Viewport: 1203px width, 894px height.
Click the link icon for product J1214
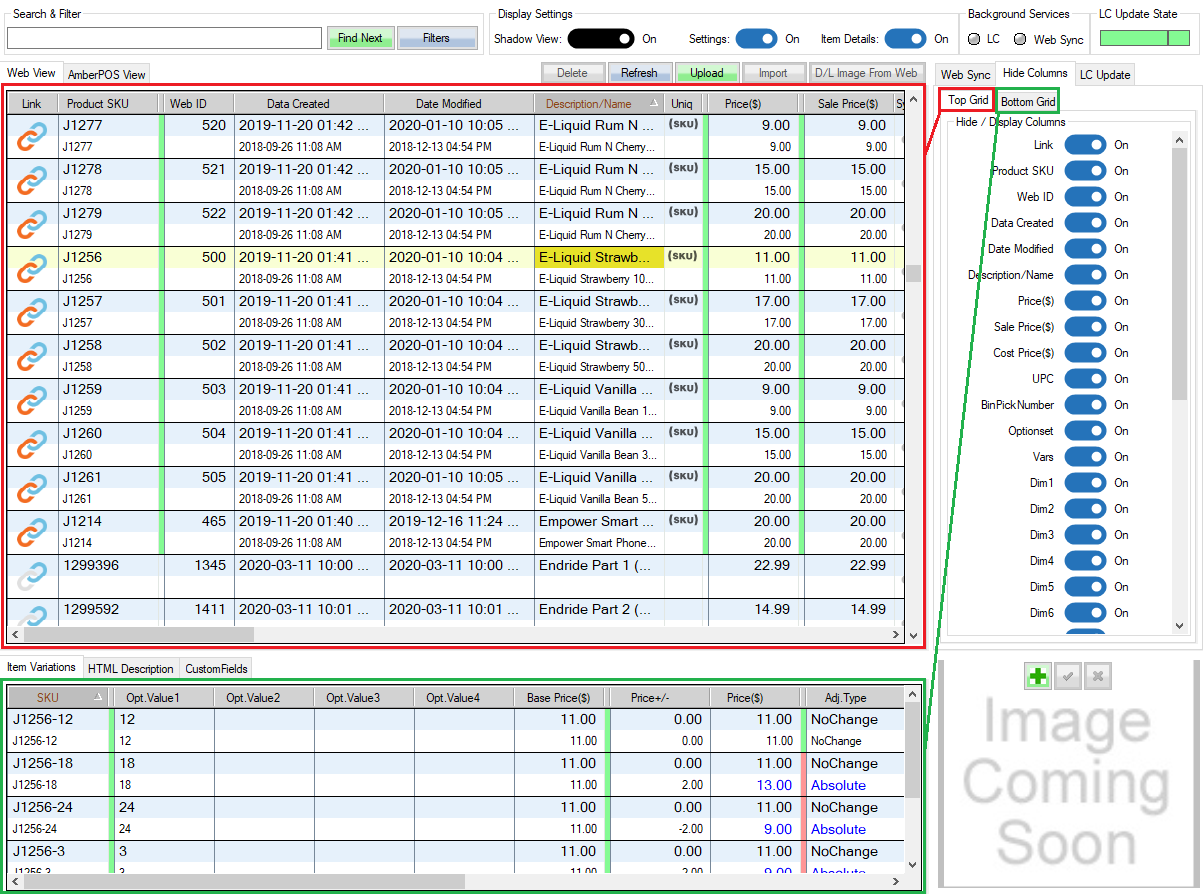click(x=33, y=532)
